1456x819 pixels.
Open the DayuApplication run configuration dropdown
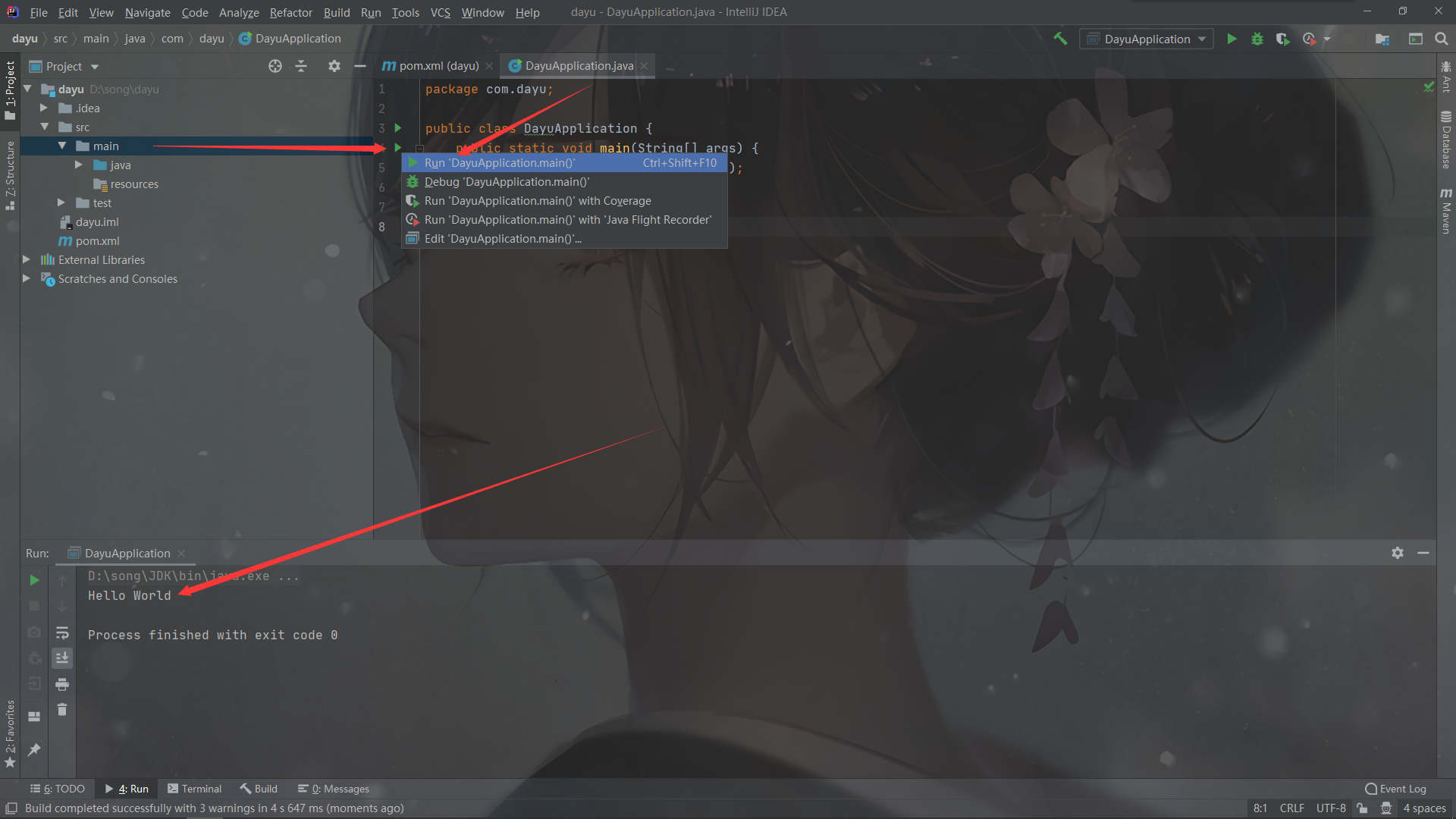(1146, 39)
